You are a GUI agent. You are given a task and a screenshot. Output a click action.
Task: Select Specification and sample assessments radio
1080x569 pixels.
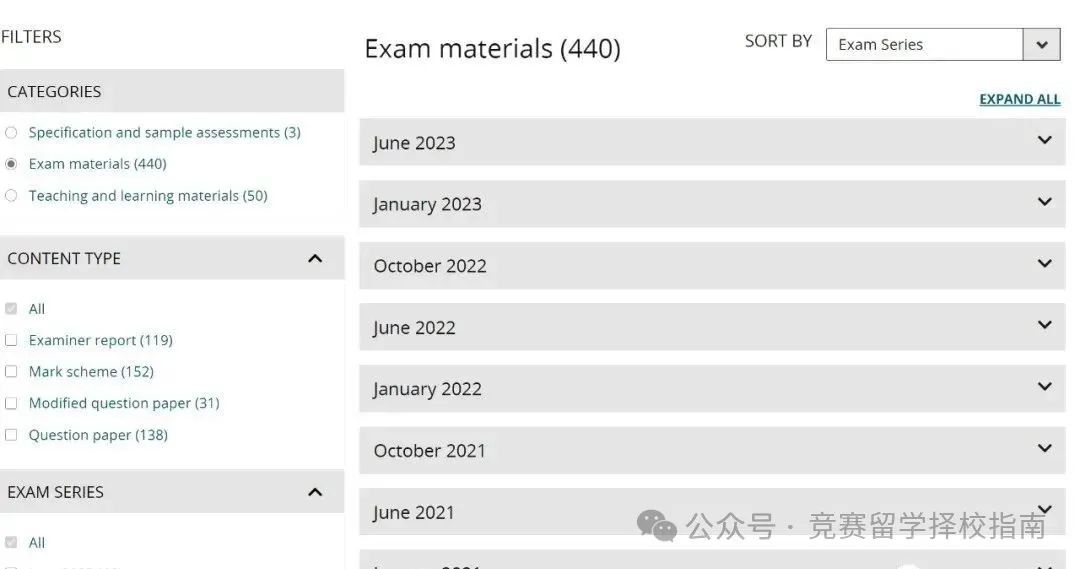point(11,132)
